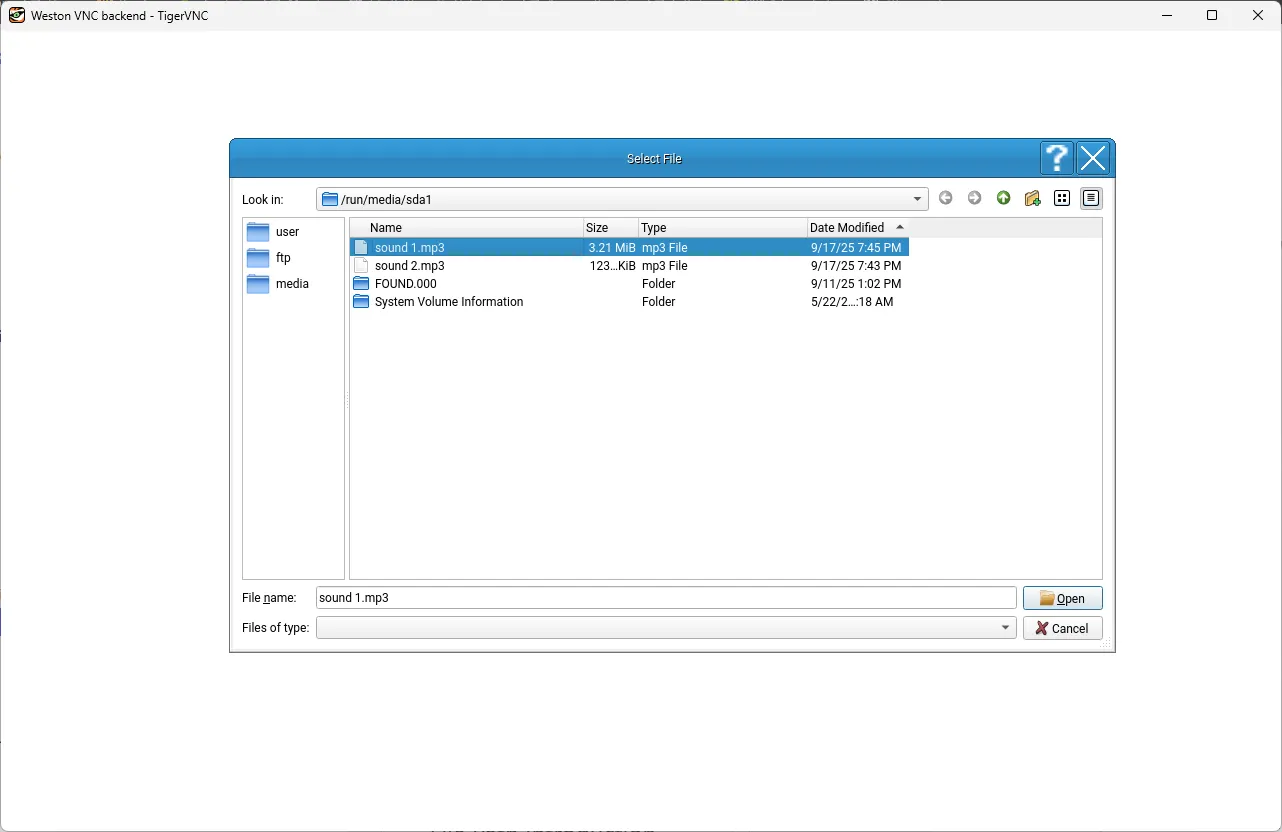
Task: Cancel the file selection dialog
Action: point(1062,628)
